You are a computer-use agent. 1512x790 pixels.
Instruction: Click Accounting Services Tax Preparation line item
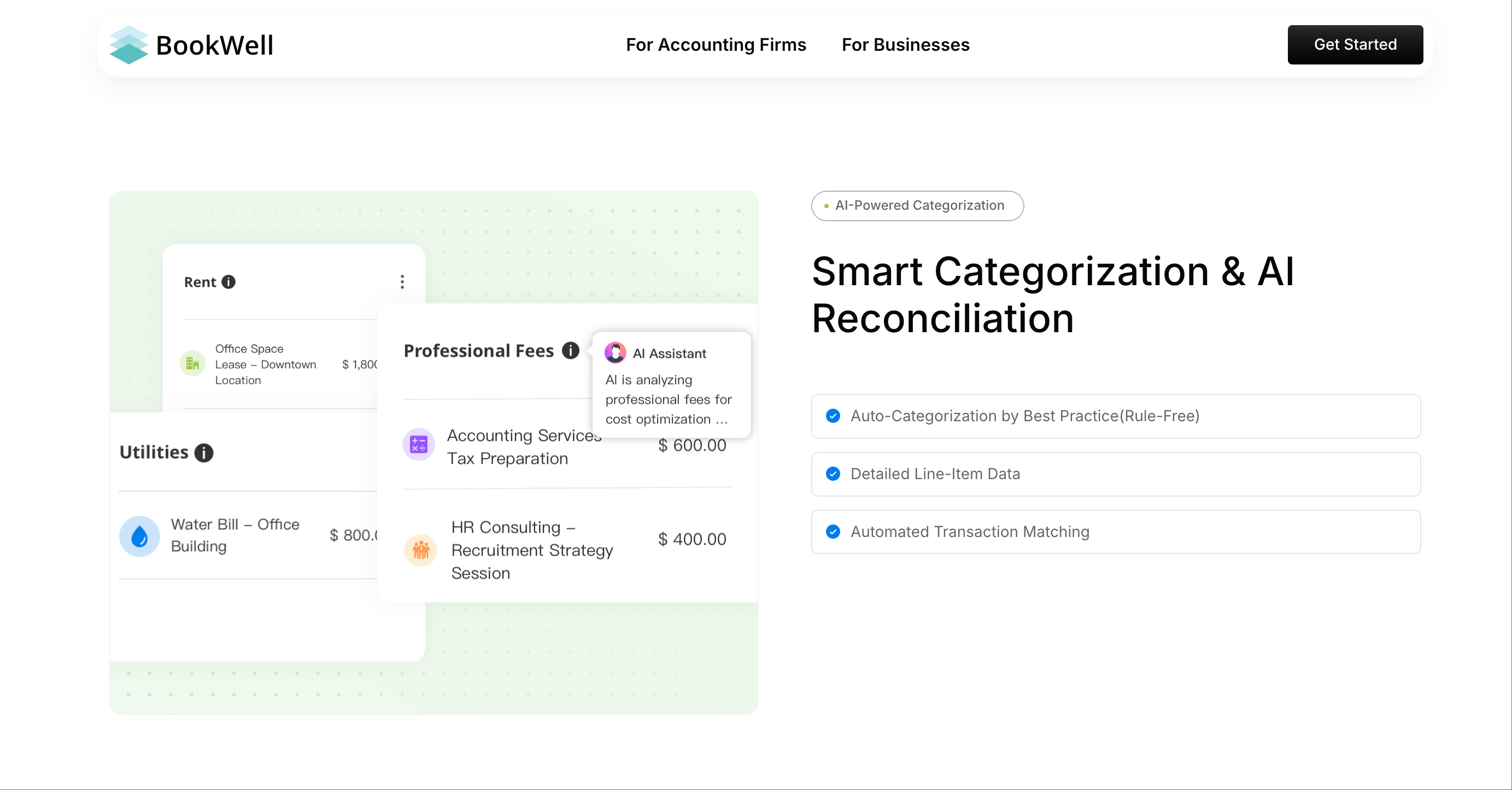524,446
